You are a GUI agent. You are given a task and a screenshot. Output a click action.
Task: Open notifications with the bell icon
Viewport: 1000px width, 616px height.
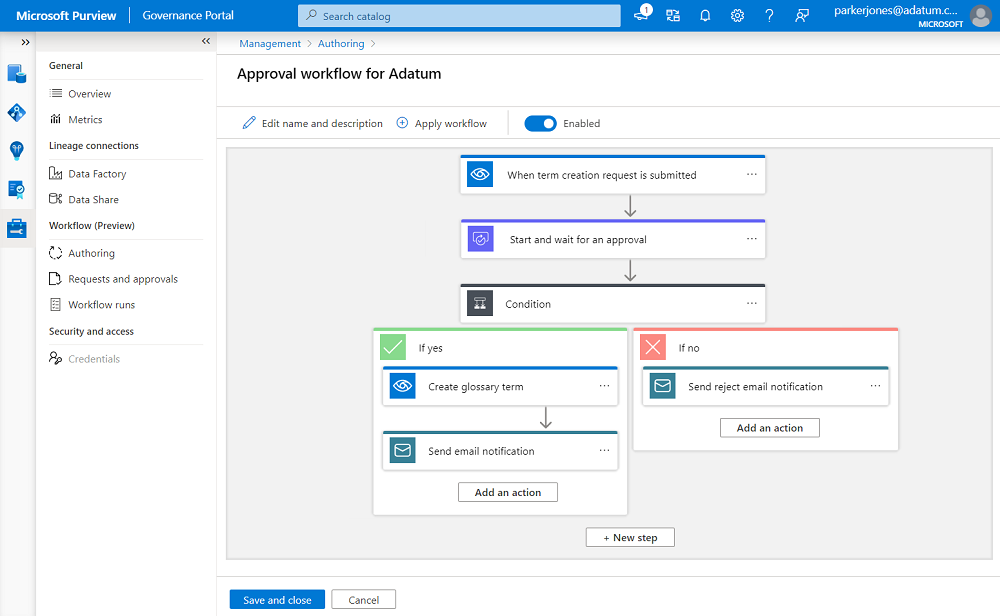705,16
